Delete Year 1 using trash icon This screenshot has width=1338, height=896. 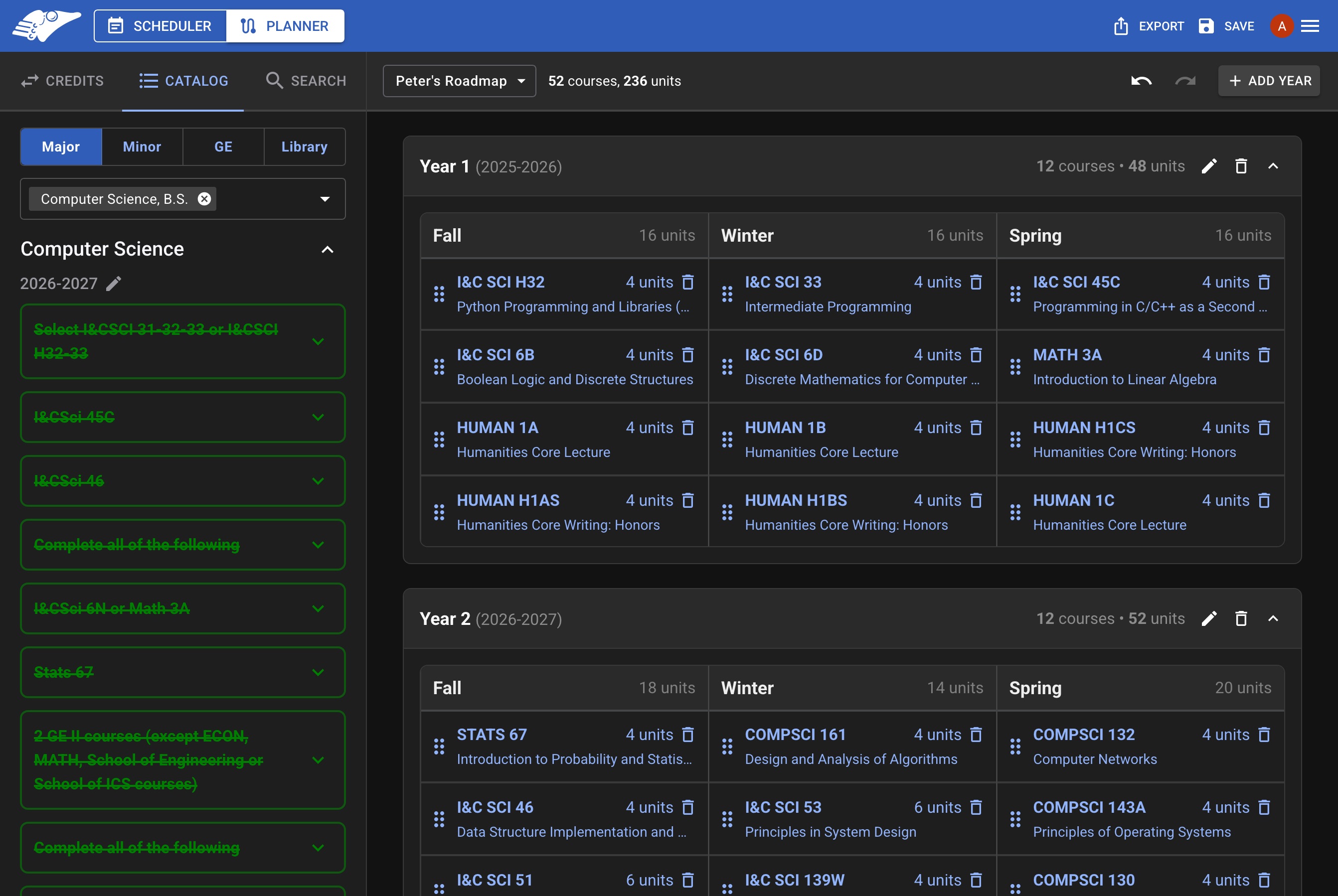point(1241,166)
